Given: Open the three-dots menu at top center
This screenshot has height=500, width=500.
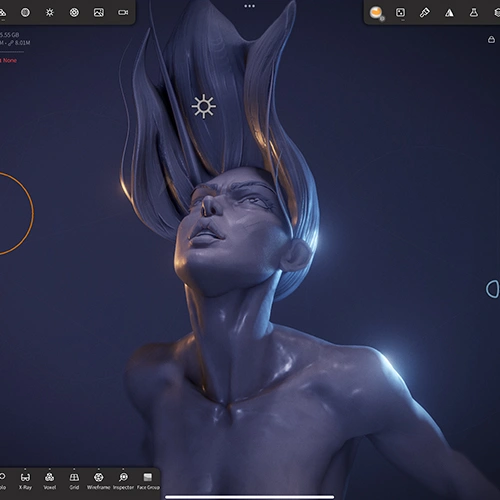Looking at the screenshot, I should click(249, 6).
